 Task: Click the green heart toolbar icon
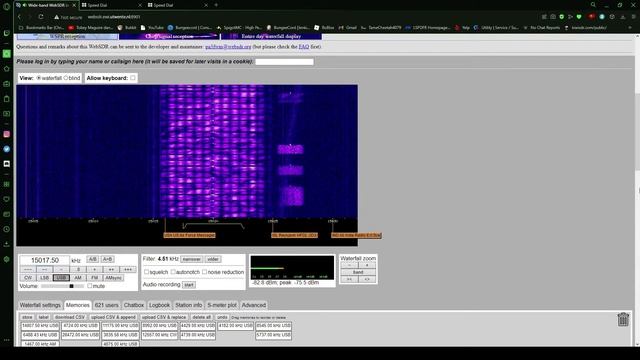pyautogui.click(x=579, y=17)
